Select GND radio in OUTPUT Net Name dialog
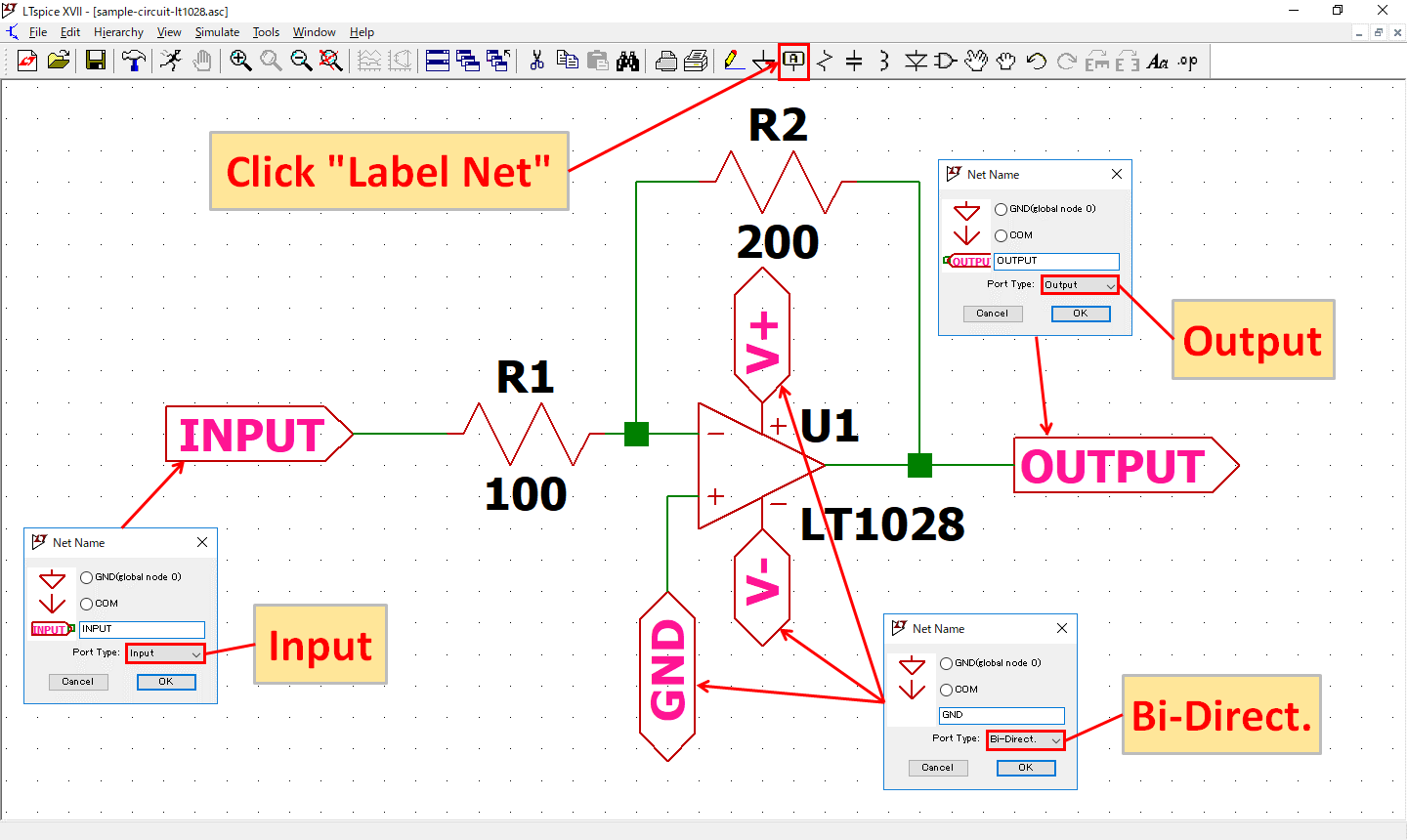1407x840 pixels. click(1001, 209)
